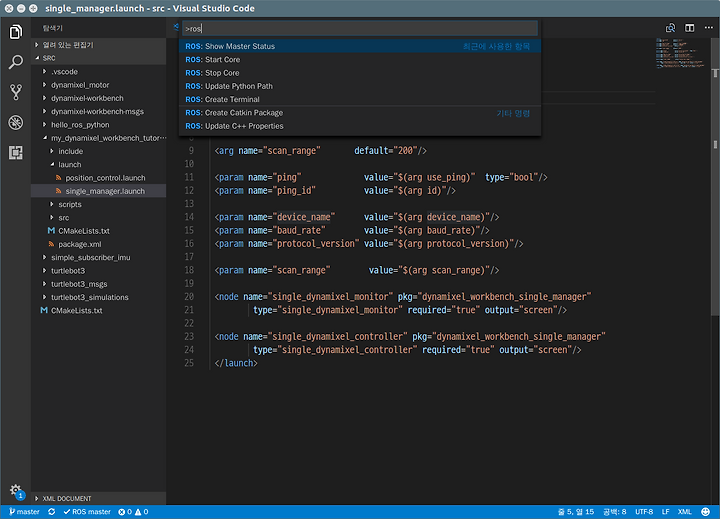Select single_manager.launch in explorer
The width and height of the screenshot is (720, 519).
(98, 191)
